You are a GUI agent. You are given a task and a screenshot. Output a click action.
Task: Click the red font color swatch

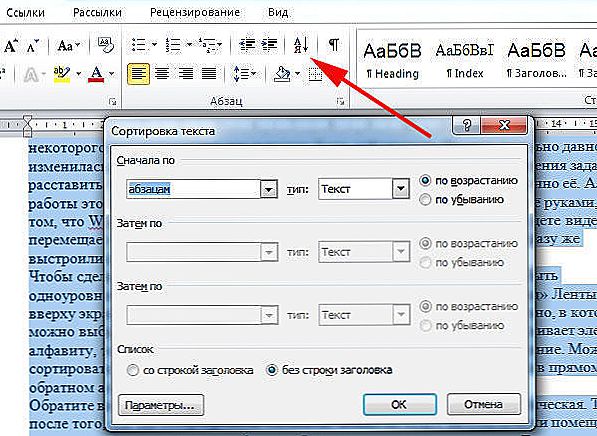point(96,73)
